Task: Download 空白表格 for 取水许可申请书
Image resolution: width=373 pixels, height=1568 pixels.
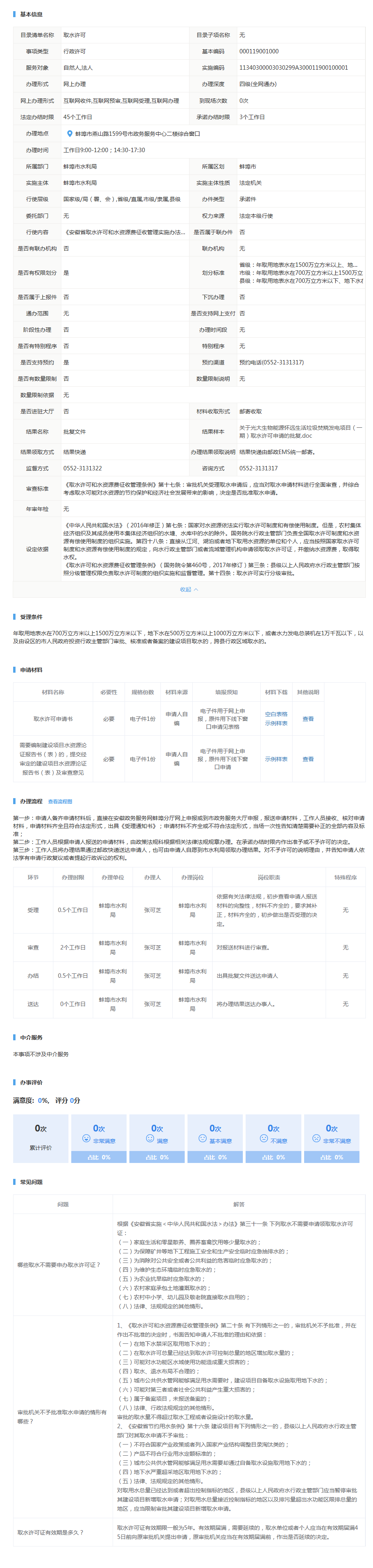Action: pyautogui.click(x=275, y=714)
